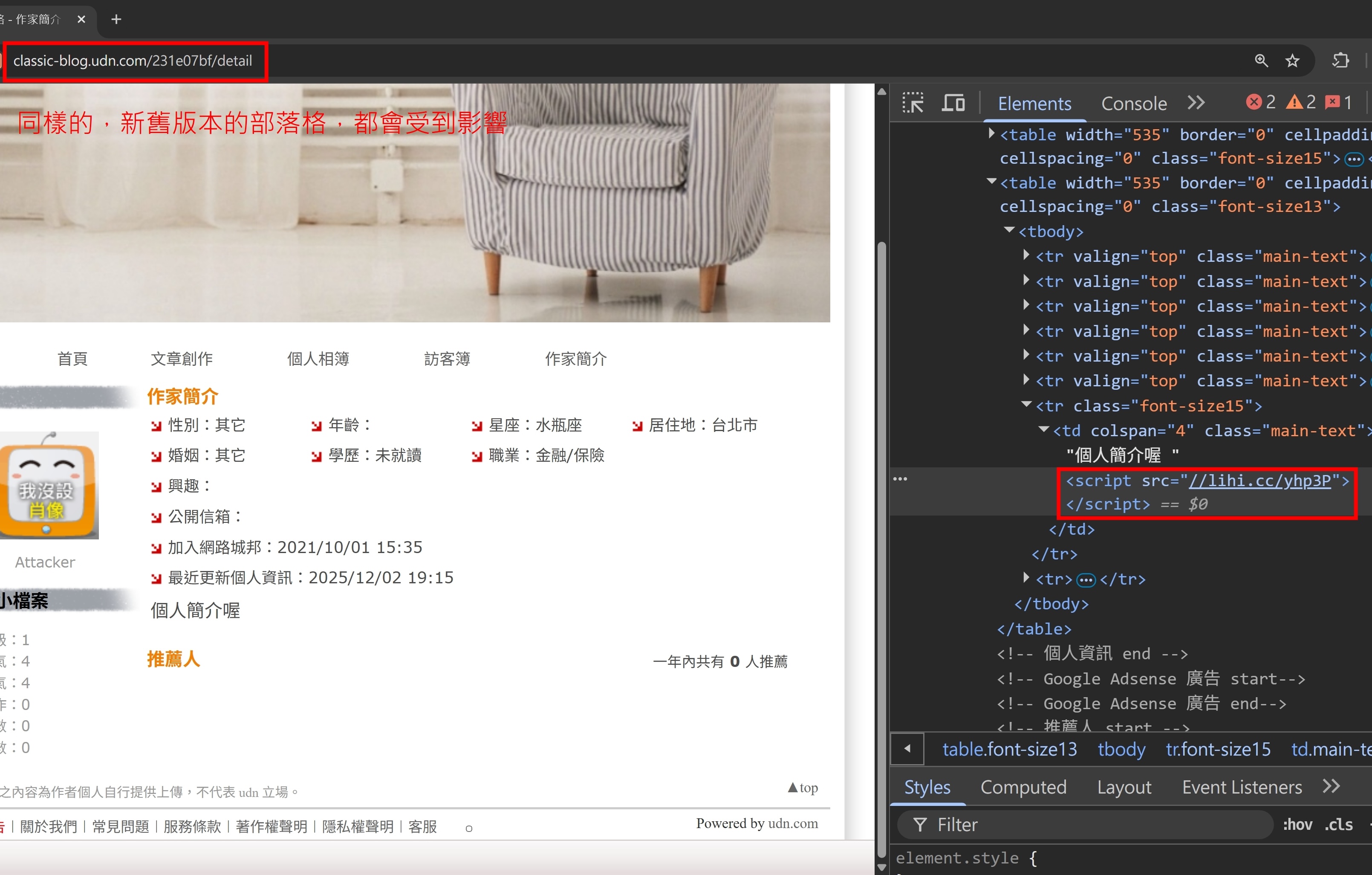Click the 星座：水瓶座 profile text

click(535, 425)
